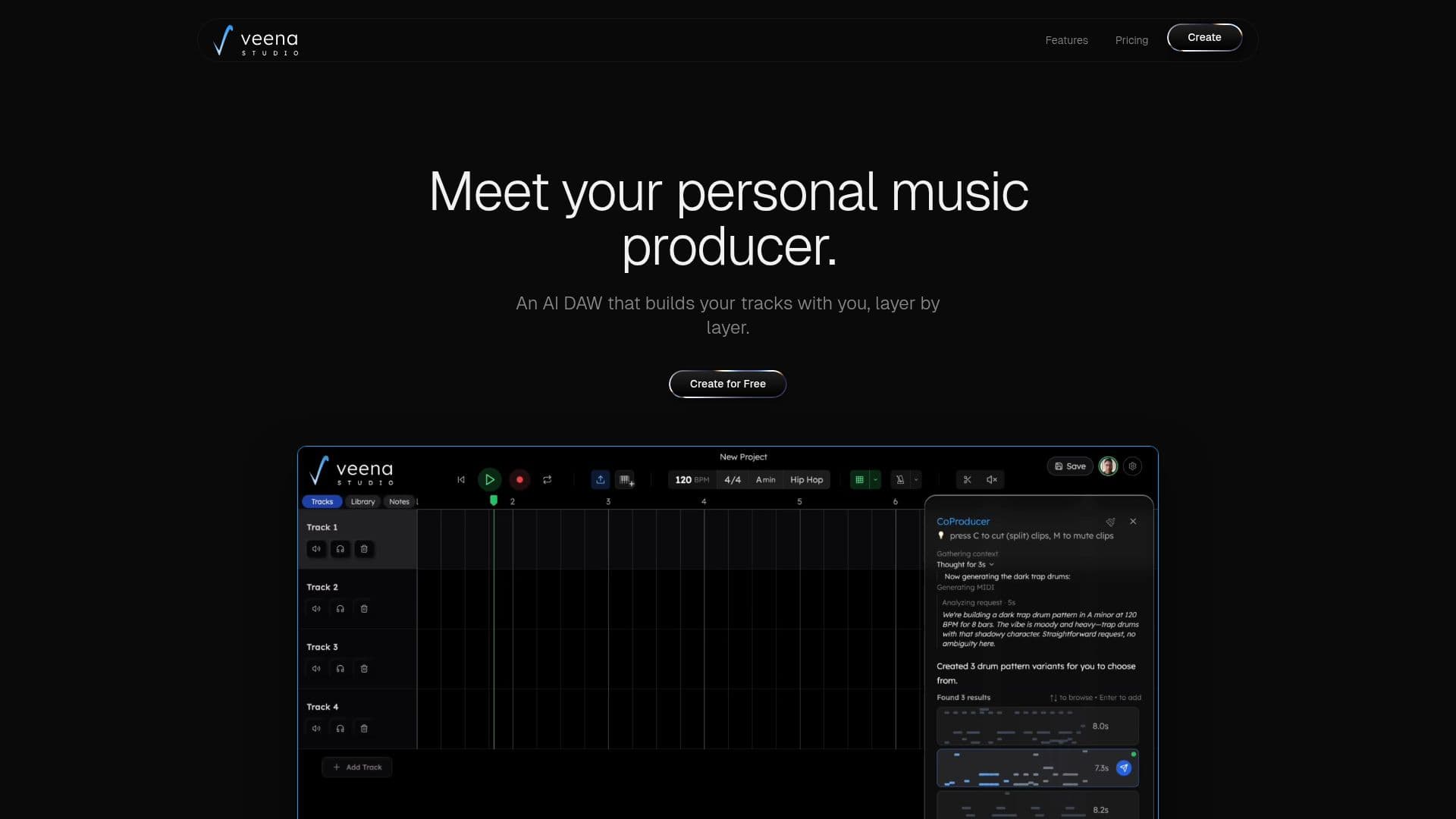Open the Pricing nav link
The image size is (1456, 819).
(x=1131, y=40)
